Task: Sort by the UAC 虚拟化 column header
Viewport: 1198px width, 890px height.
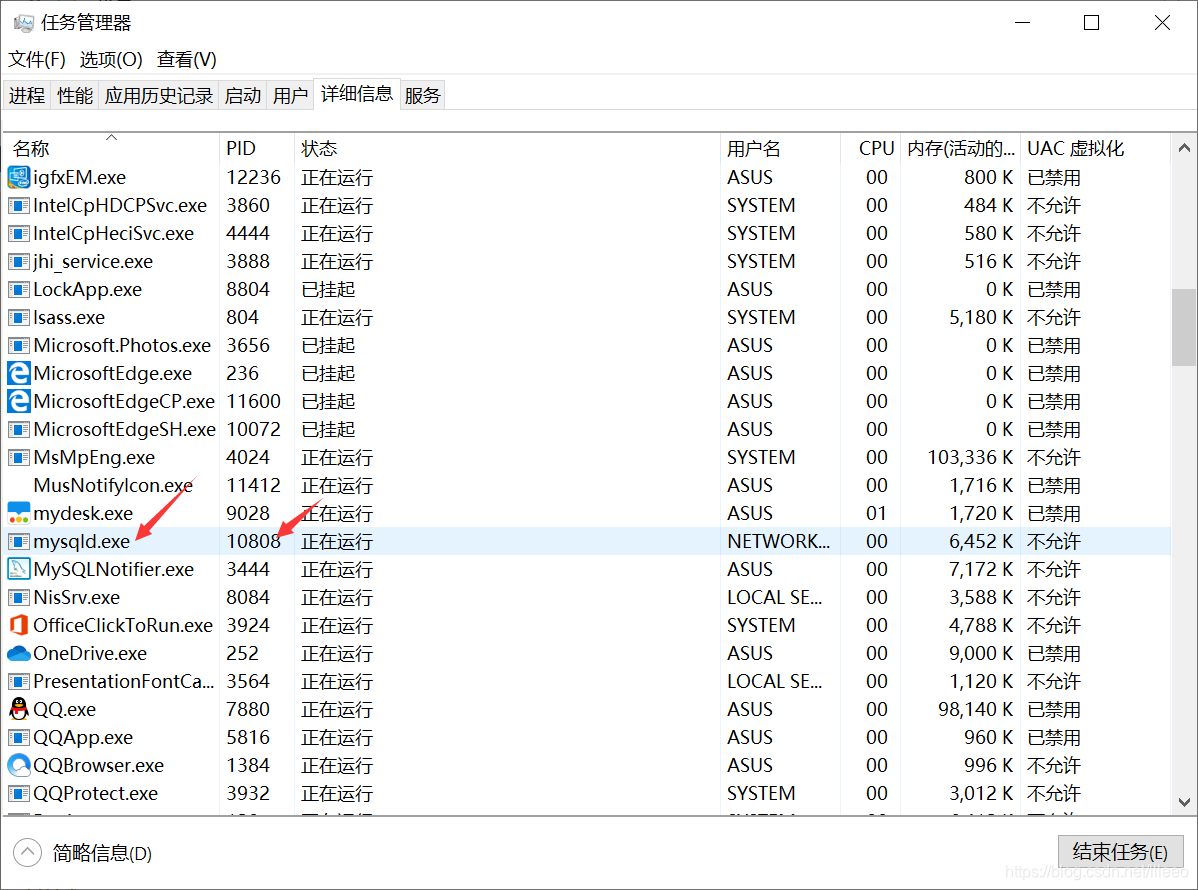Action: pyautogui.click(x=1095, y=148)
